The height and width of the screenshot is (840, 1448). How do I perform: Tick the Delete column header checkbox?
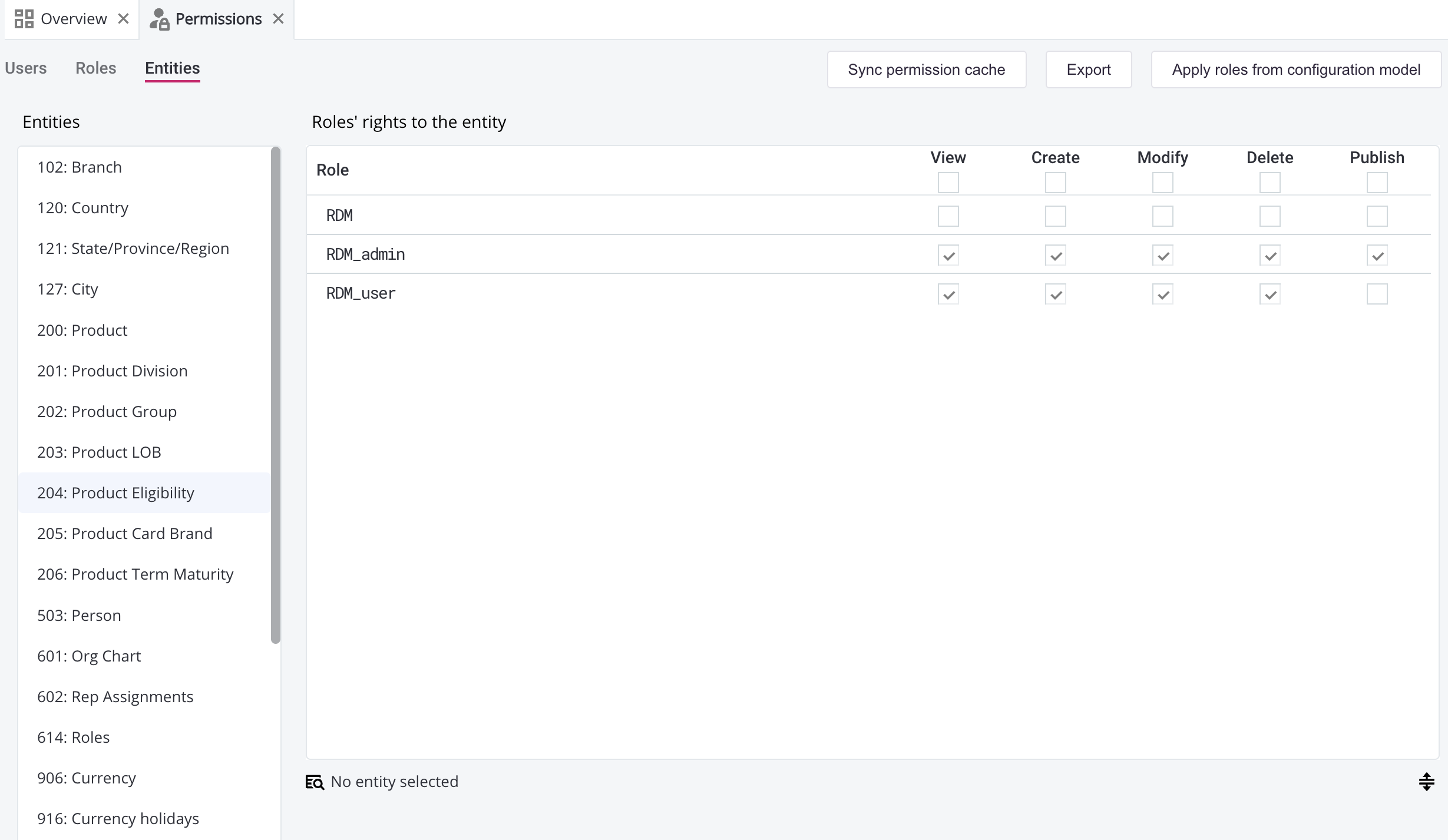pos(1270,183)
